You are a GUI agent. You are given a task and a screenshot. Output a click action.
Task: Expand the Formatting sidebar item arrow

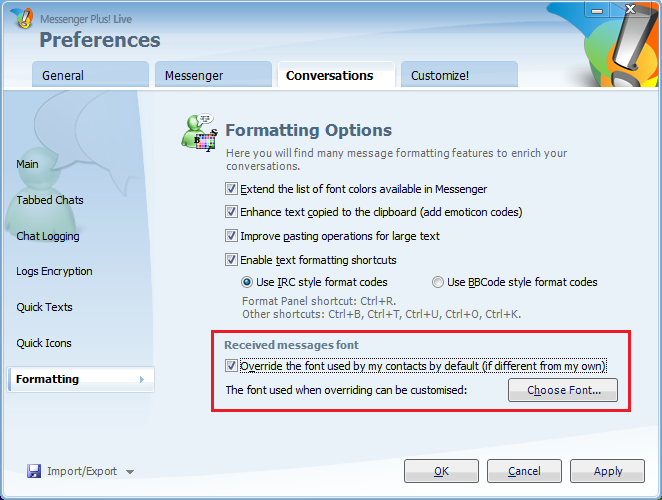pyautogui.click(x=141, y=380)
